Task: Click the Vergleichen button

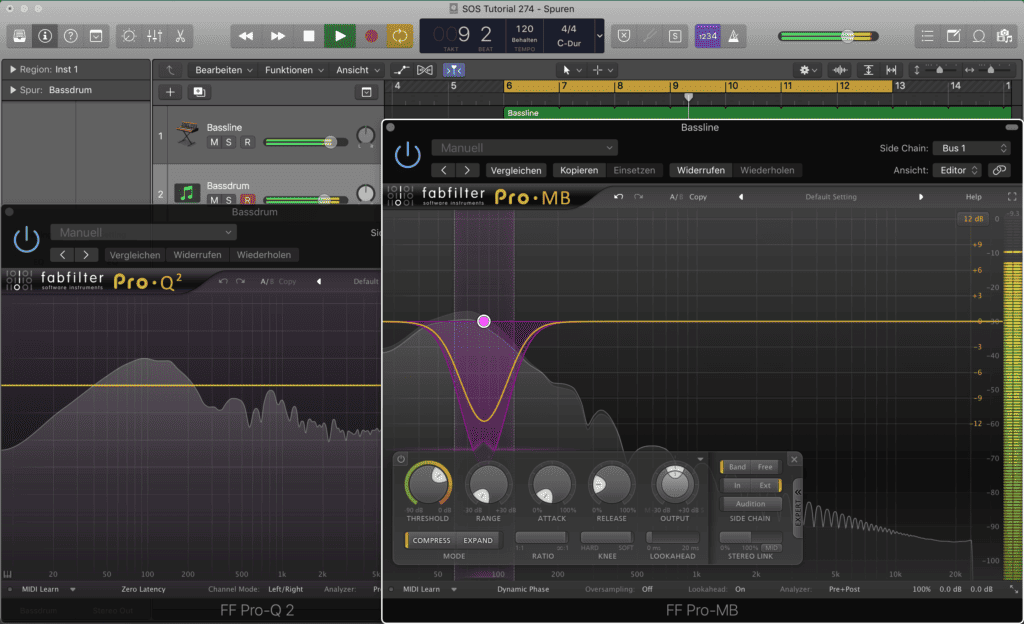Action: coord(516,169)
